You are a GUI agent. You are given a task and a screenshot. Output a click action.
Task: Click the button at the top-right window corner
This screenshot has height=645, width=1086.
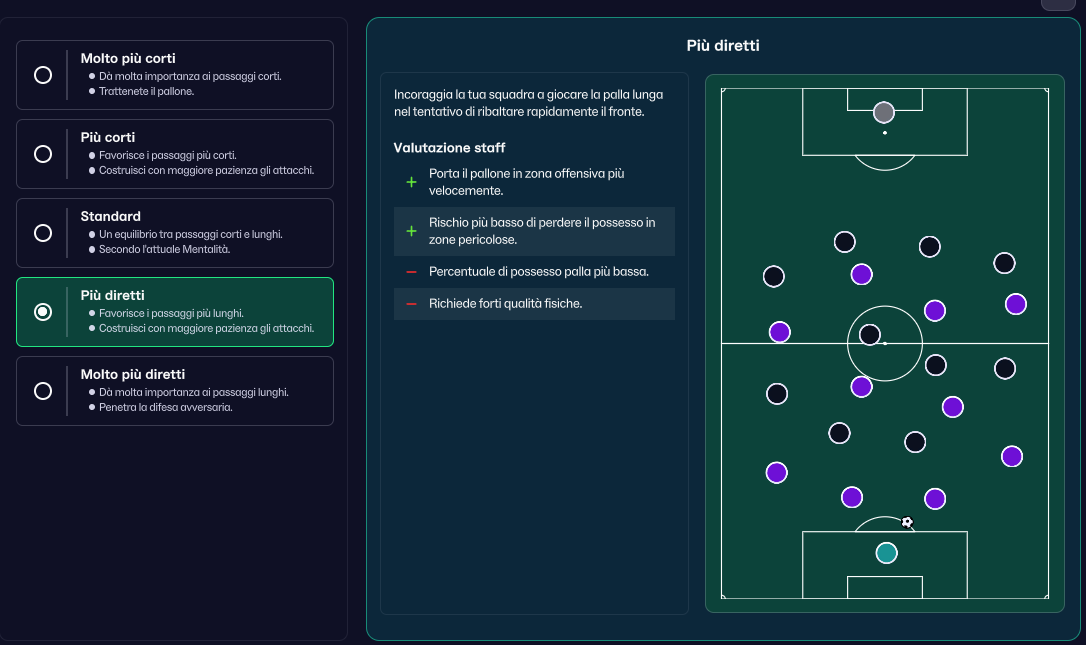pos(1058,4)
